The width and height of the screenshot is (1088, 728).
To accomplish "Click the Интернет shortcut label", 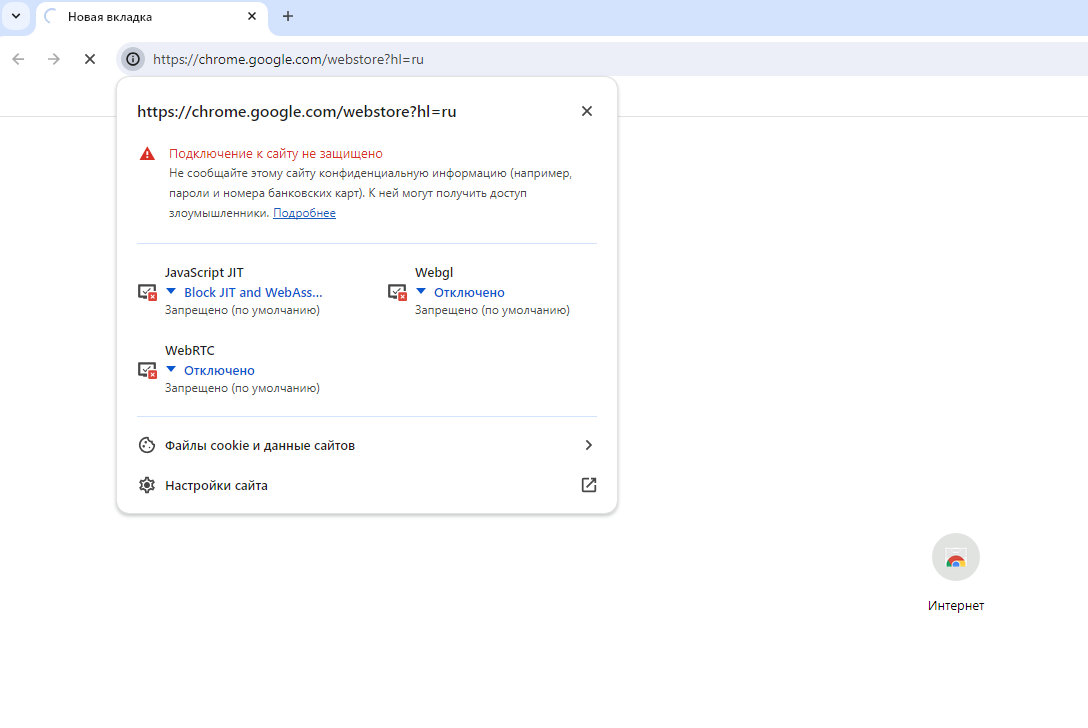I will click(955, 605).
